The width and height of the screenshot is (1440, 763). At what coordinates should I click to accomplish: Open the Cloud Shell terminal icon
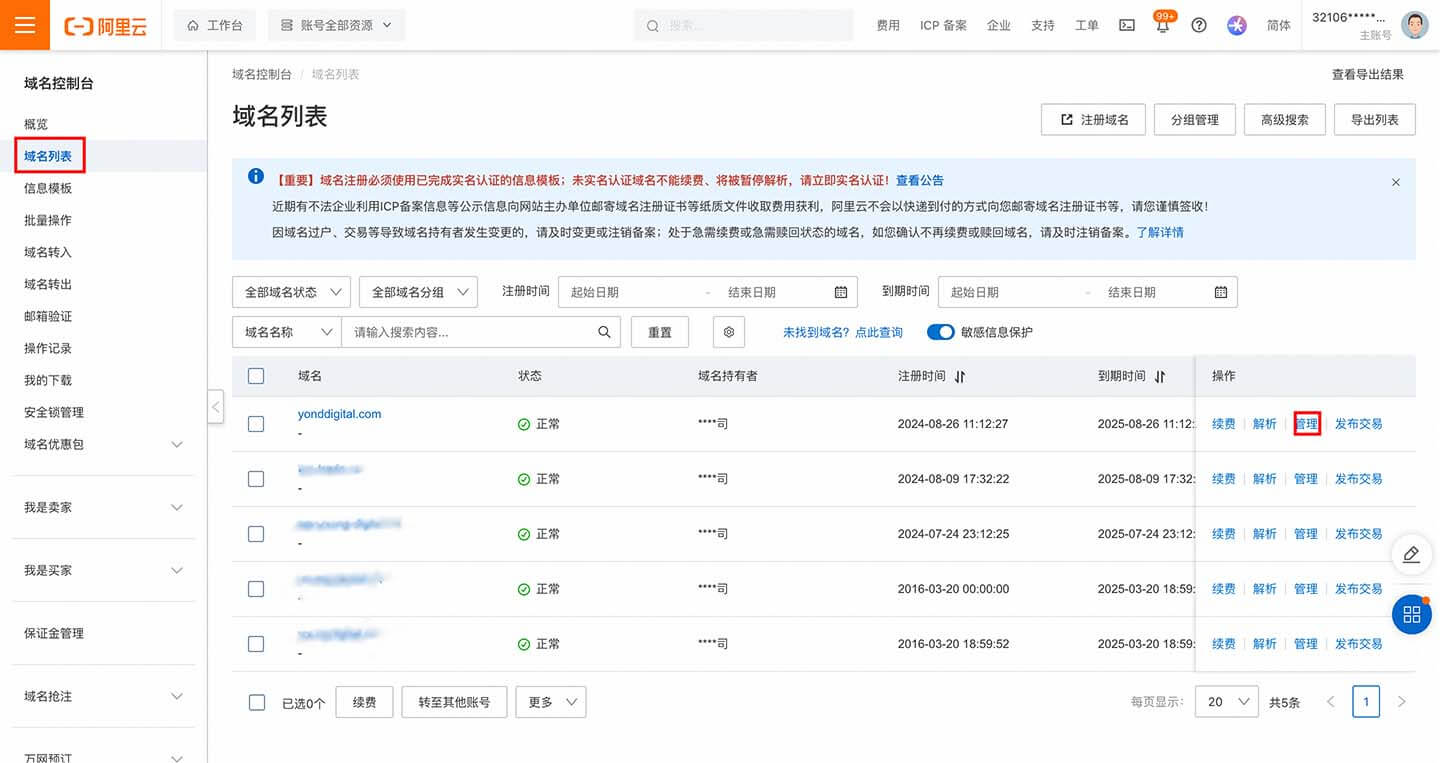1127,26
